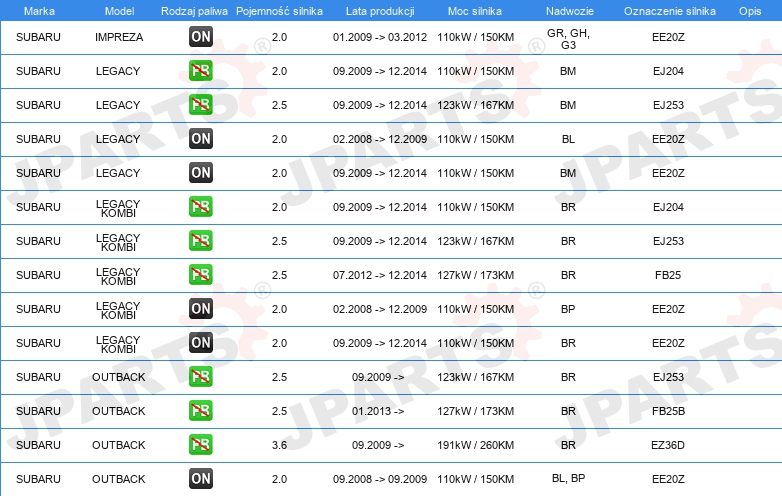Image resolution: width=782 pixels, height=496 pixels.
Task: Select the EZ36D engine code cell
Action: [668, 445]
